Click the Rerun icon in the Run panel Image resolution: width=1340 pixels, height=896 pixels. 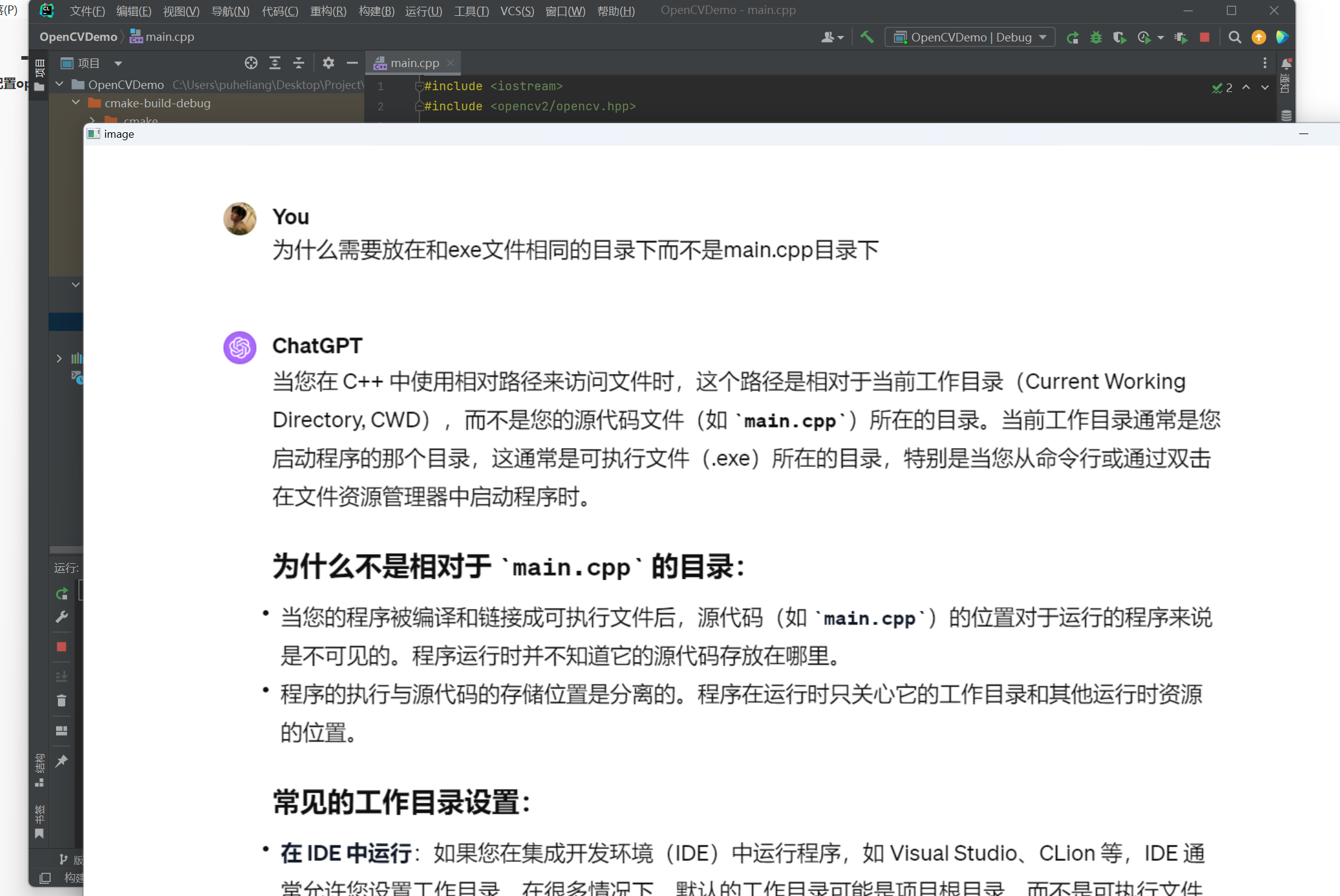62,594
